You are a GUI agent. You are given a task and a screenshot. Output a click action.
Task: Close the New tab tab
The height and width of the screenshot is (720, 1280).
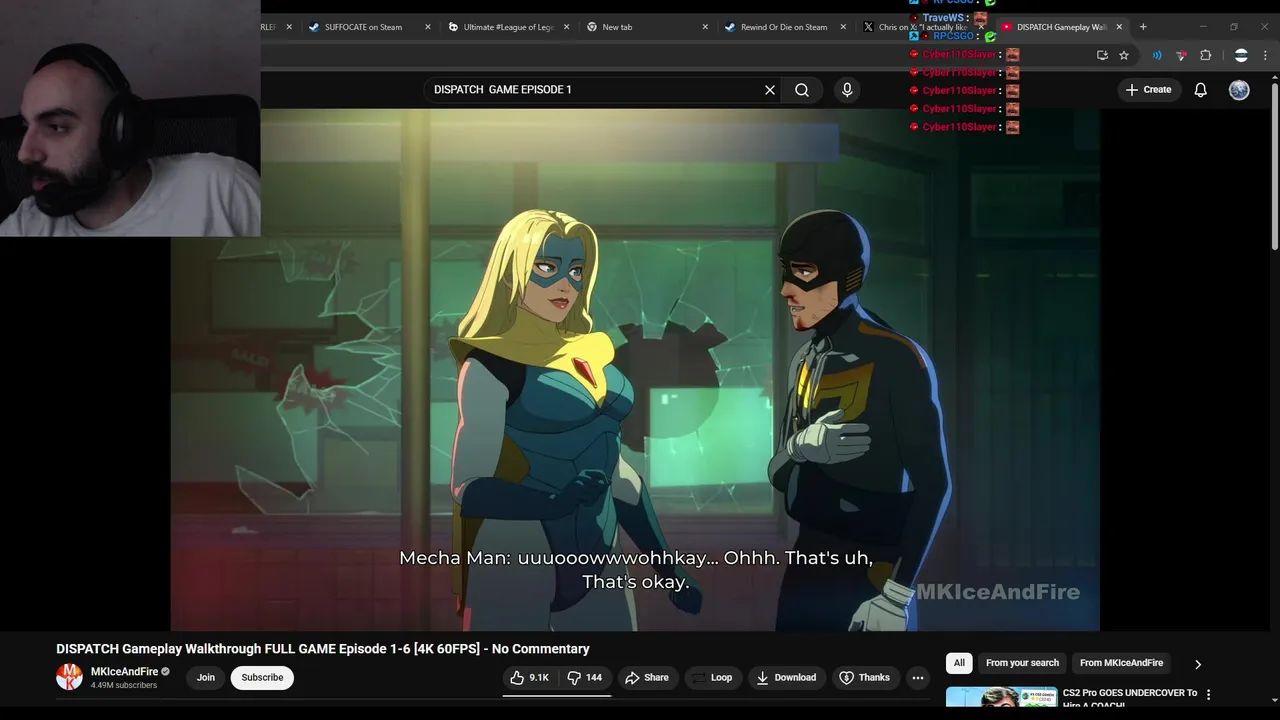(705, 27)
